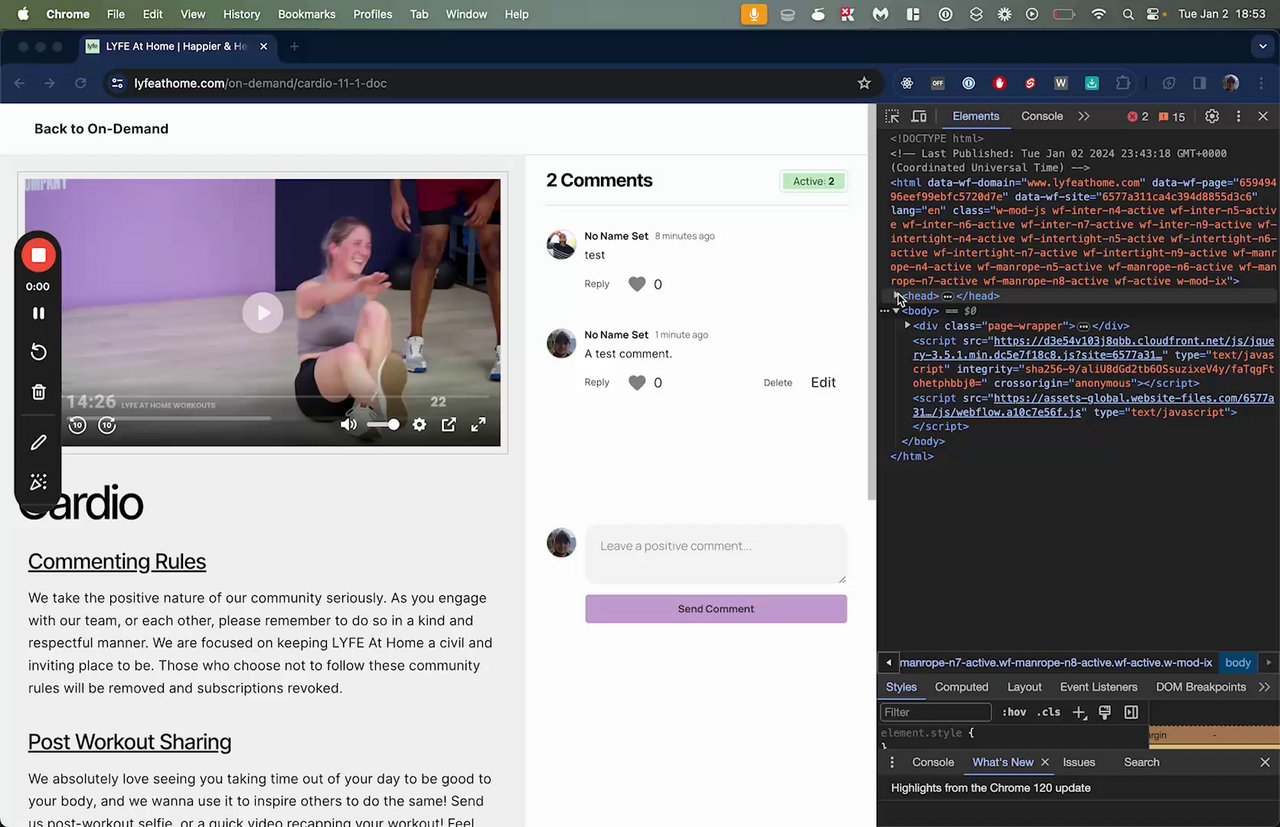Viewport: 1280px width, 827px height.
Task: Open DevTools settings gear
Action: [1212, 116]
